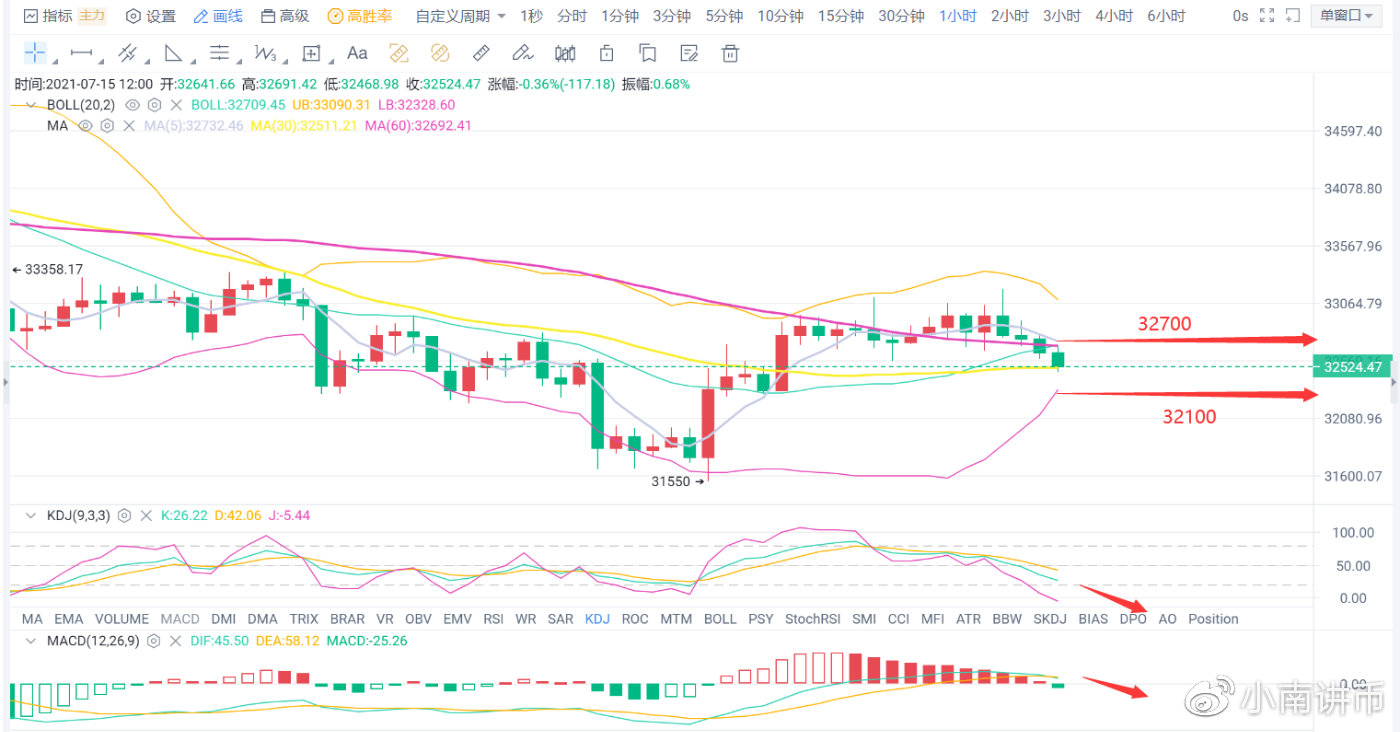Select the RSI indicator tab
The image size is (1400, 732).
tap(493, 619)
